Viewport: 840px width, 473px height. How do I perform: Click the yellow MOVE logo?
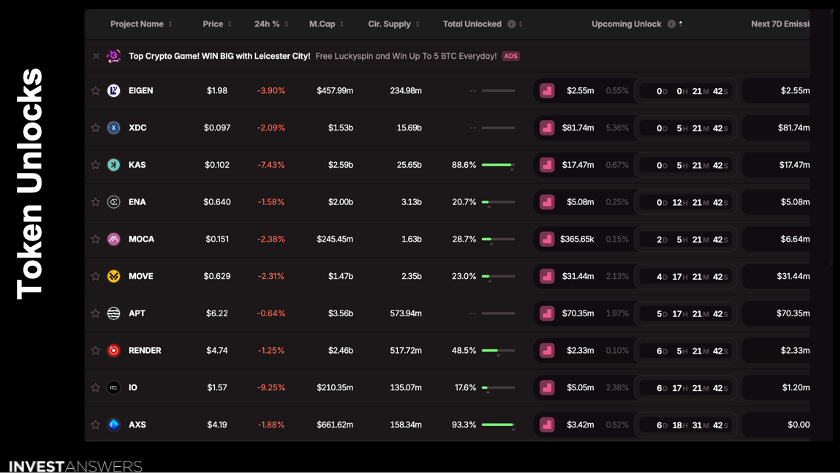[114, 276]
